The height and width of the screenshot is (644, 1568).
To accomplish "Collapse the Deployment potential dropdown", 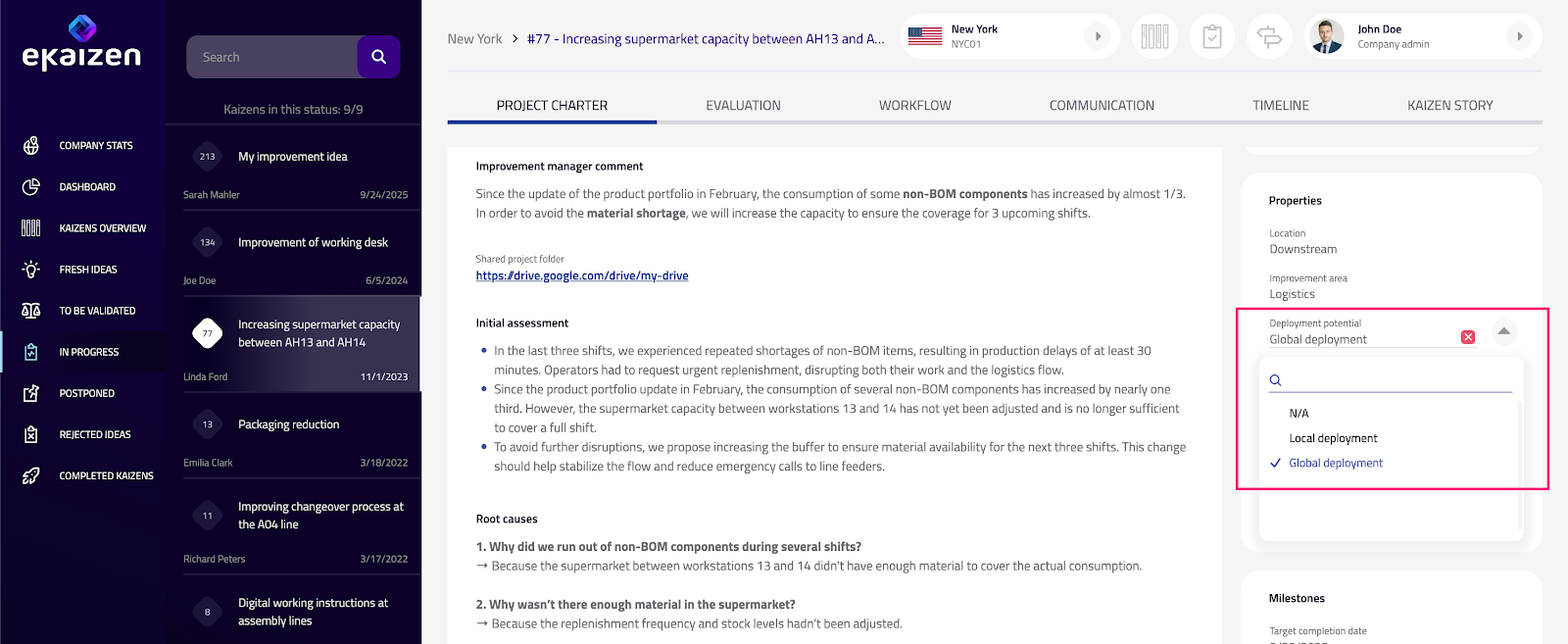I will point(1503,331).
